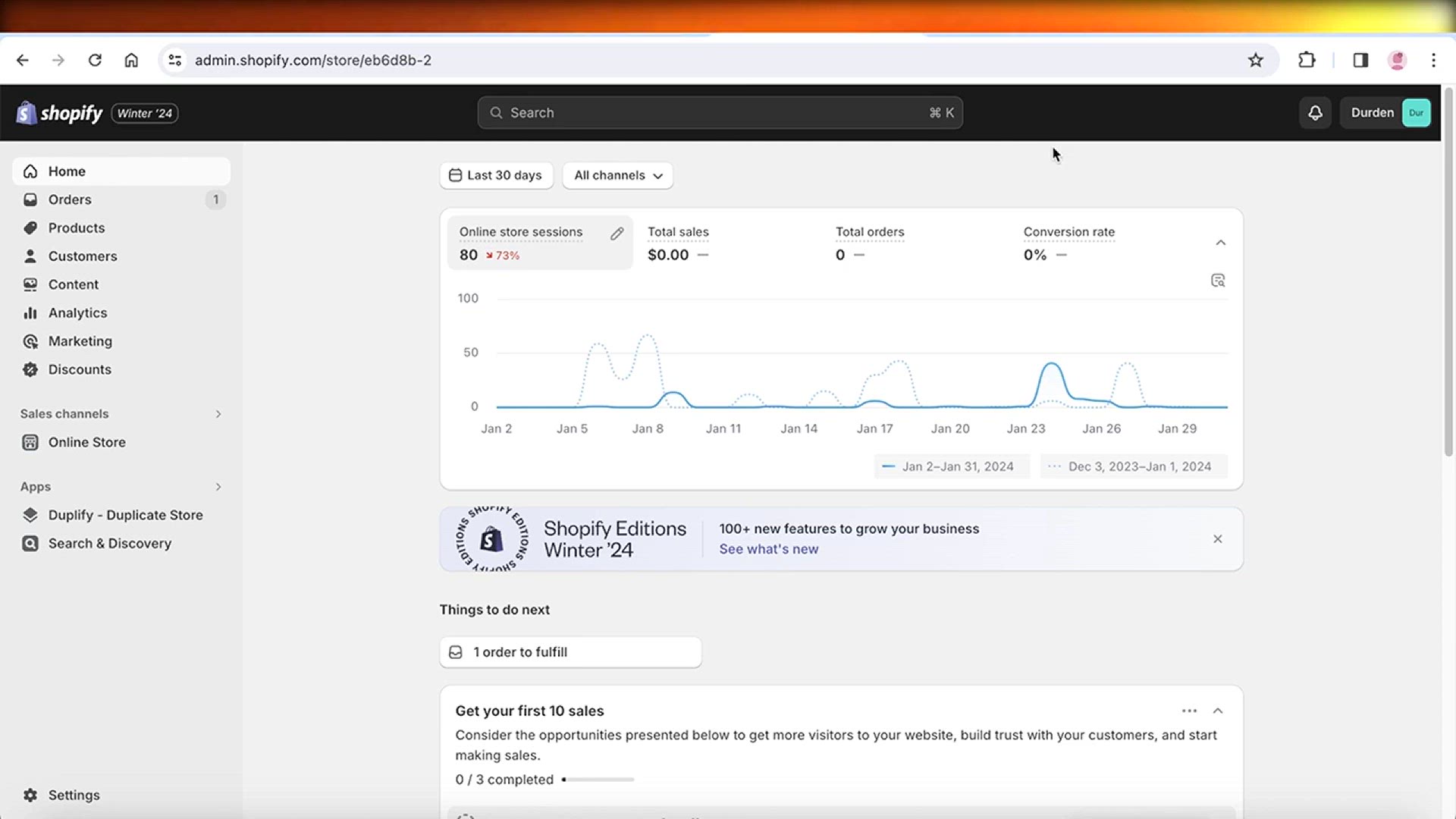Screen dimensions: 1456x819
Task: Expand the Sales channels section
Action: 218,414
